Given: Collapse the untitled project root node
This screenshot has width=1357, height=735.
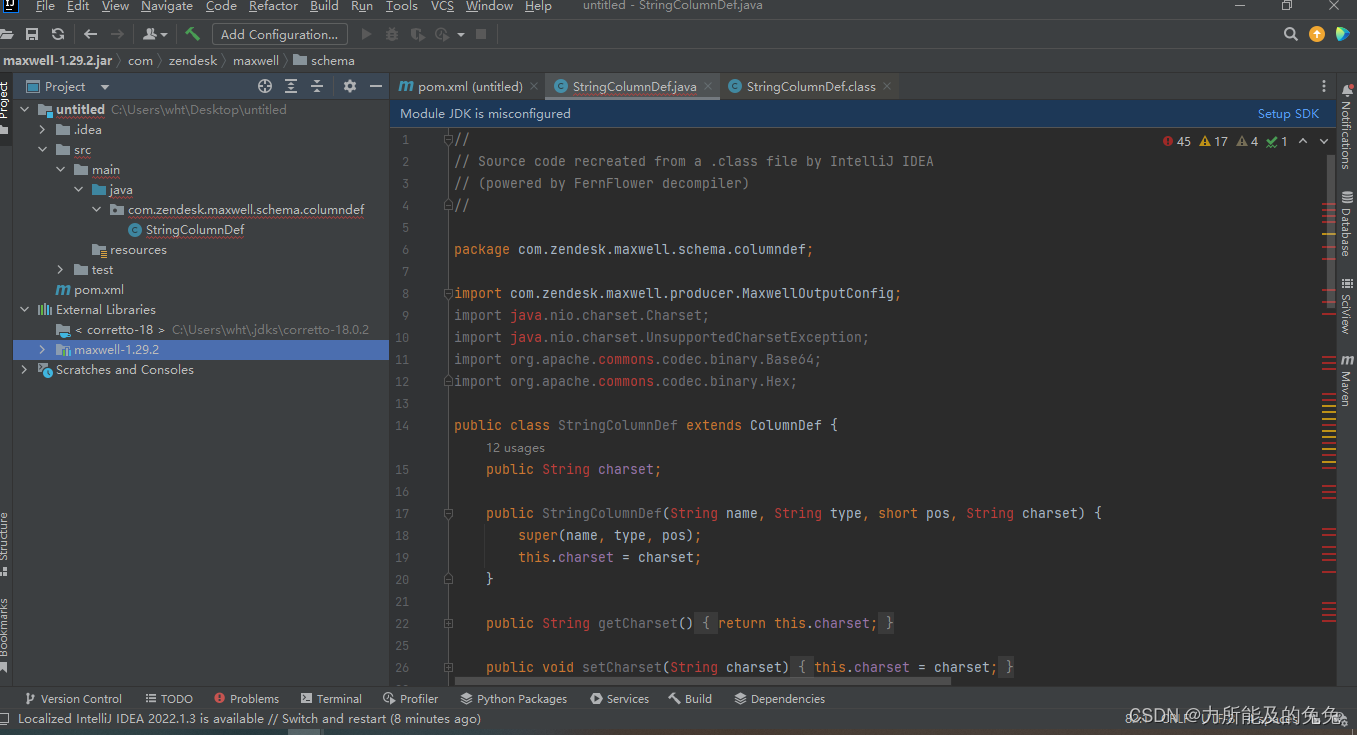Looking at the screenshot, I should 24,109.
